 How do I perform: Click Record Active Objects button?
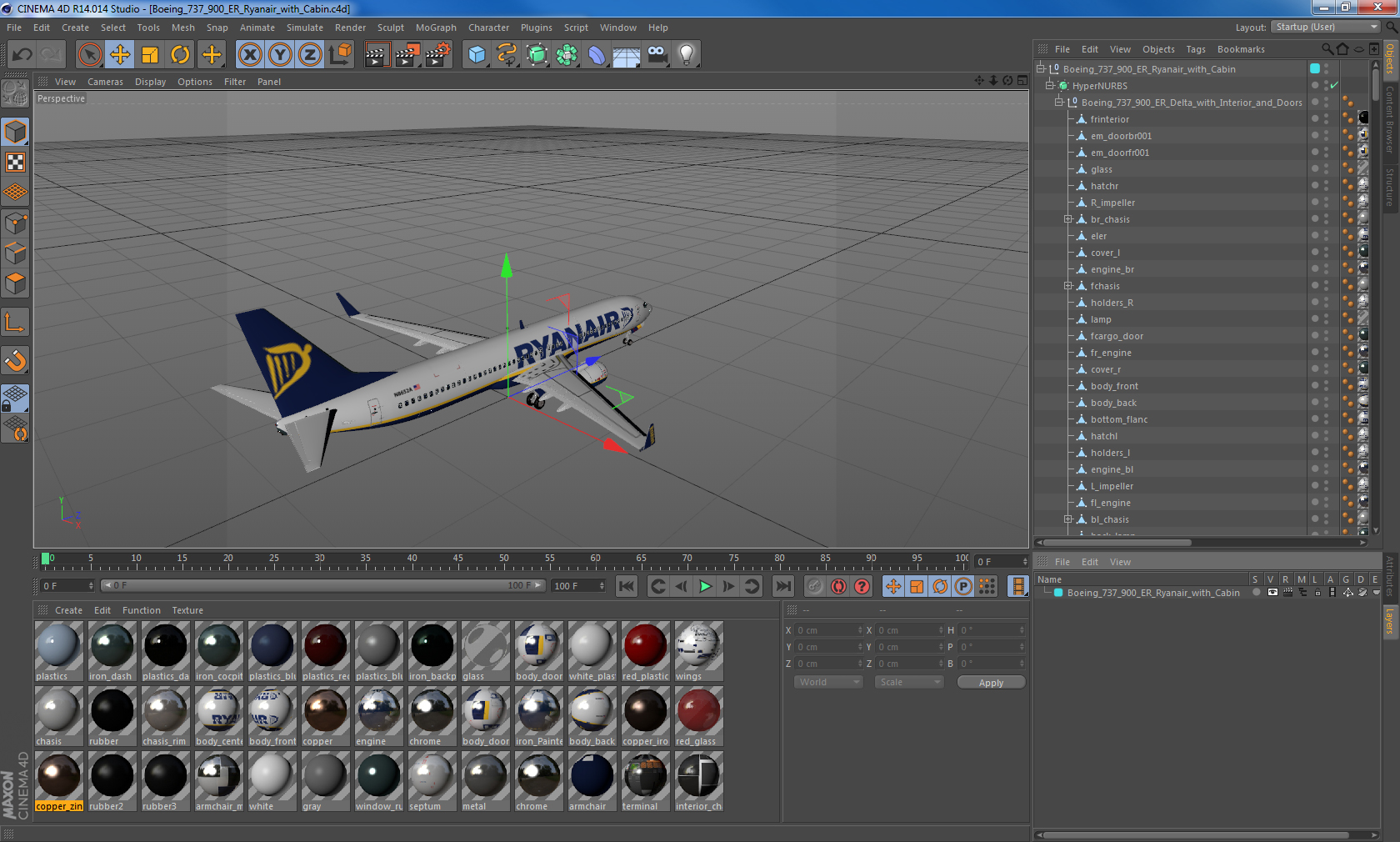pyautogui.click(x=815, y=586)
